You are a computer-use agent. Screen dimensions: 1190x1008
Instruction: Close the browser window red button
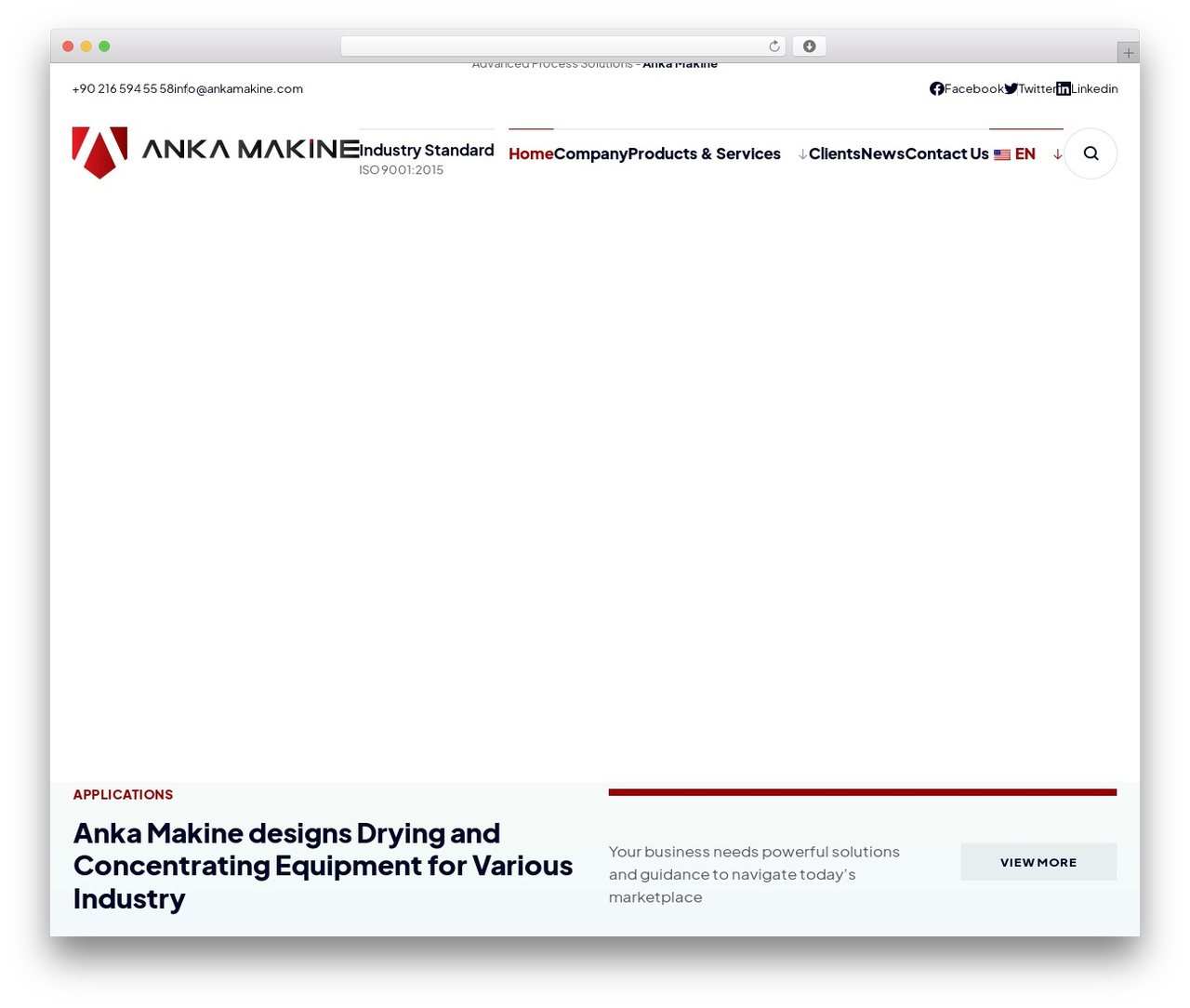pos(68,46)
